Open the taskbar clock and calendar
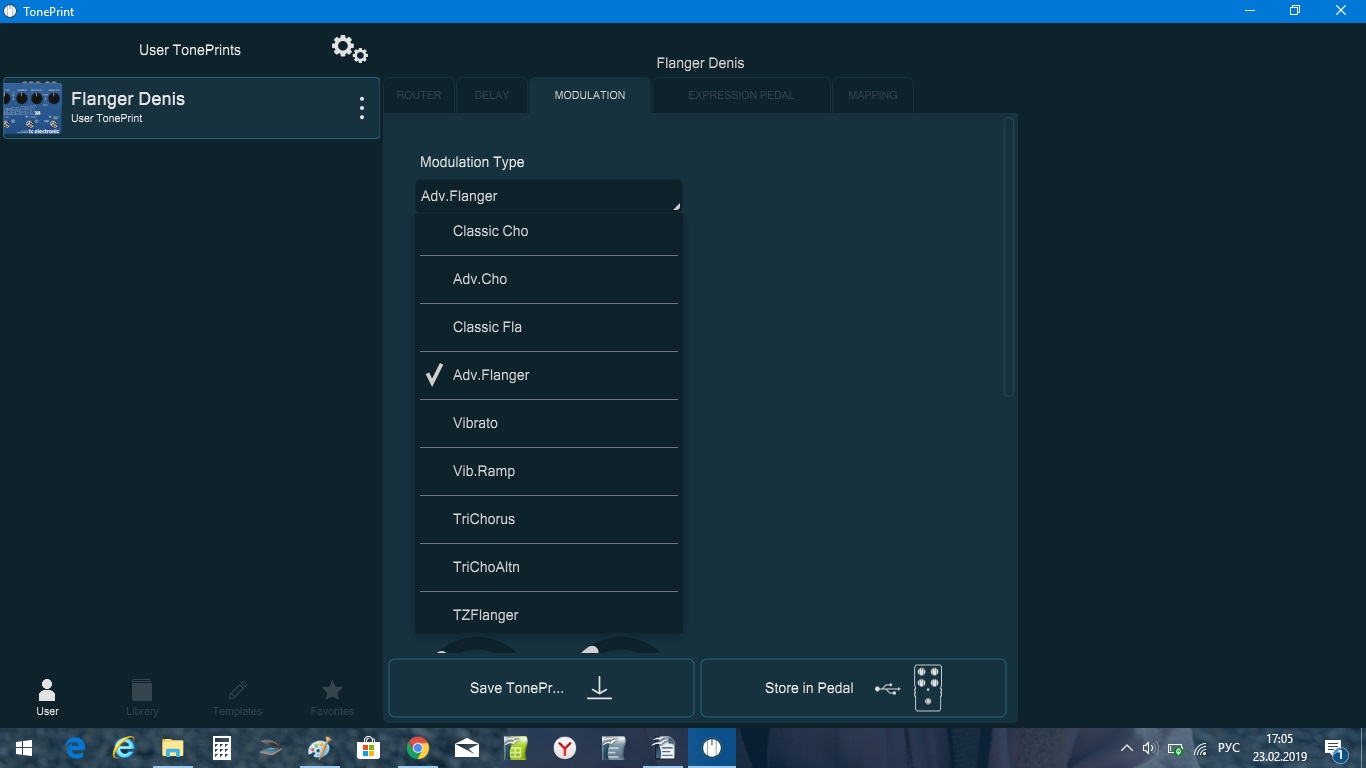The height and width of the screenshot is (768, 1366). click(1279, 748)
